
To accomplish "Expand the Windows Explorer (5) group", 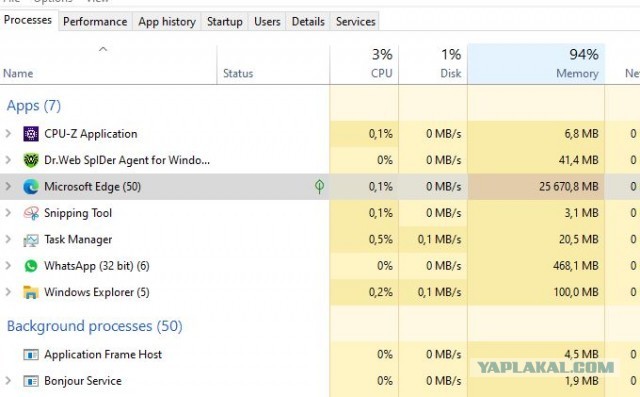I will tap(8, 292).
